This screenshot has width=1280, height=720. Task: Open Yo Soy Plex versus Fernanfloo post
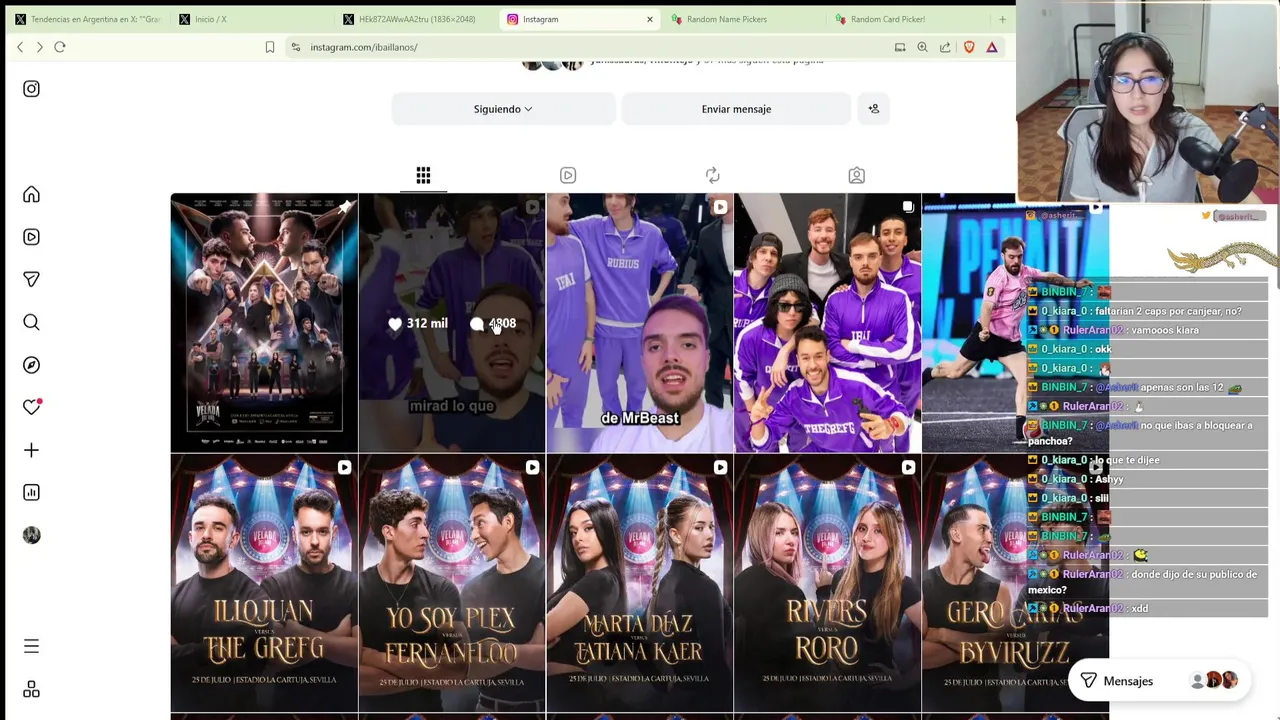[x=452, y=583]
